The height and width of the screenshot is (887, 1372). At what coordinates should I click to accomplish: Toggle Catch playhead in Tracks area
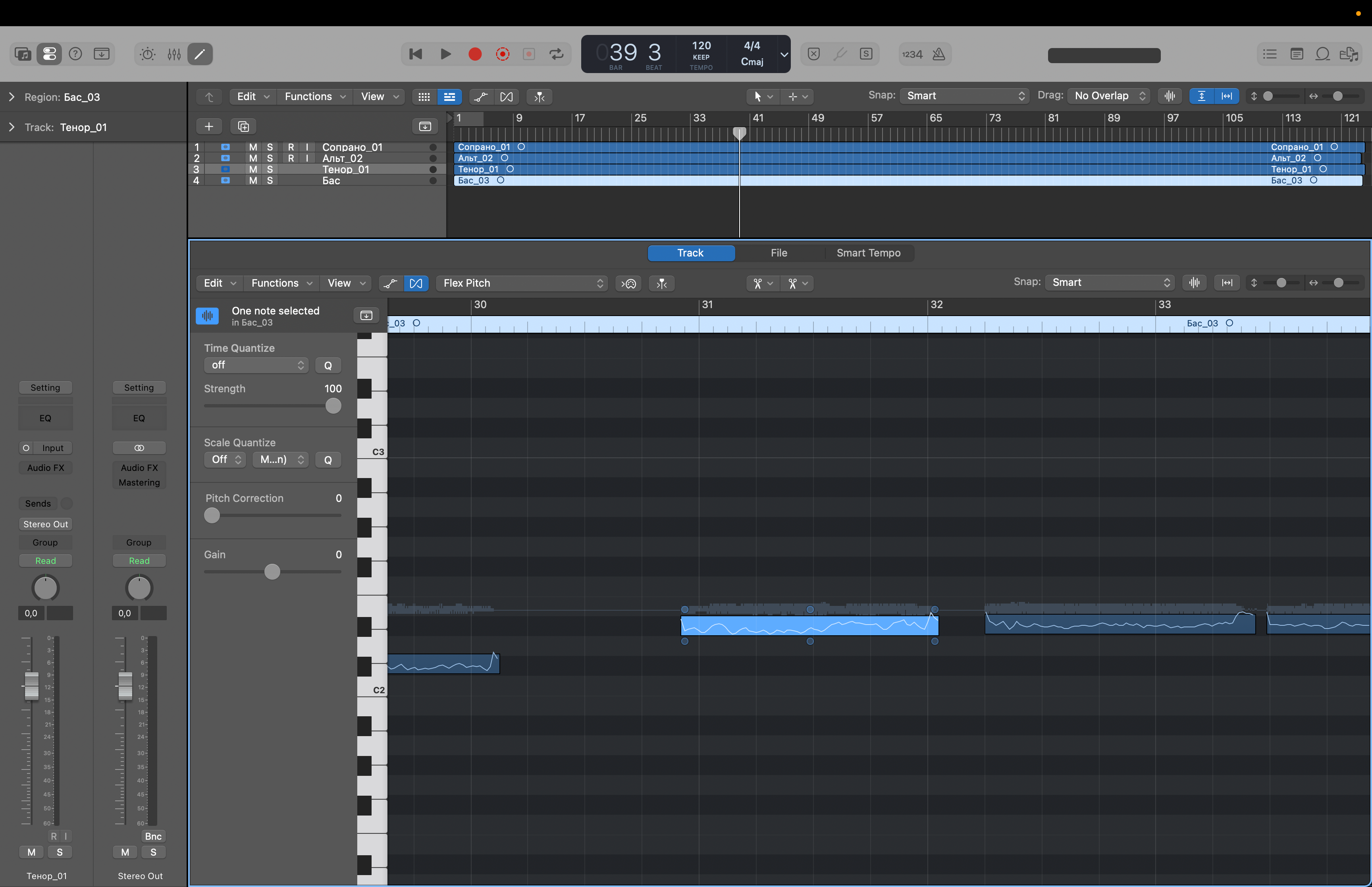[x=540, y=97]
